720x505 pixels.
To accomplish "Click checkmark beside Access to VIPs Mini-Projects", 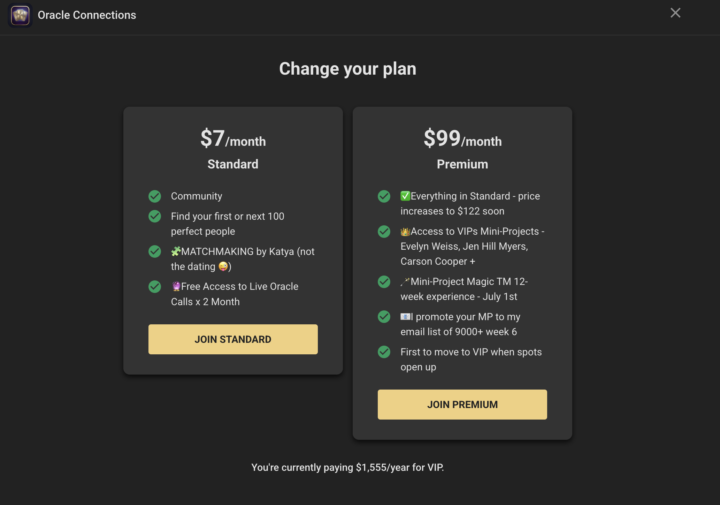I will [x=384, y=231].
